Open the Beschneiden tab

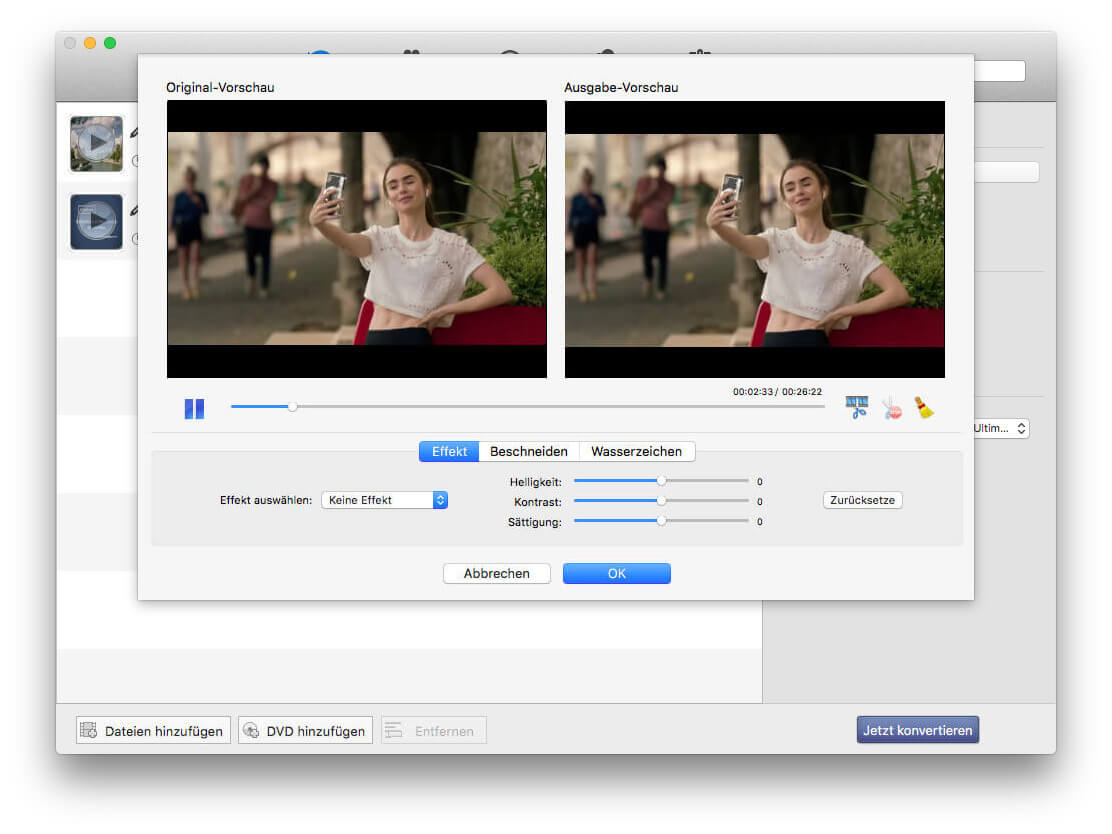point(528,452)
